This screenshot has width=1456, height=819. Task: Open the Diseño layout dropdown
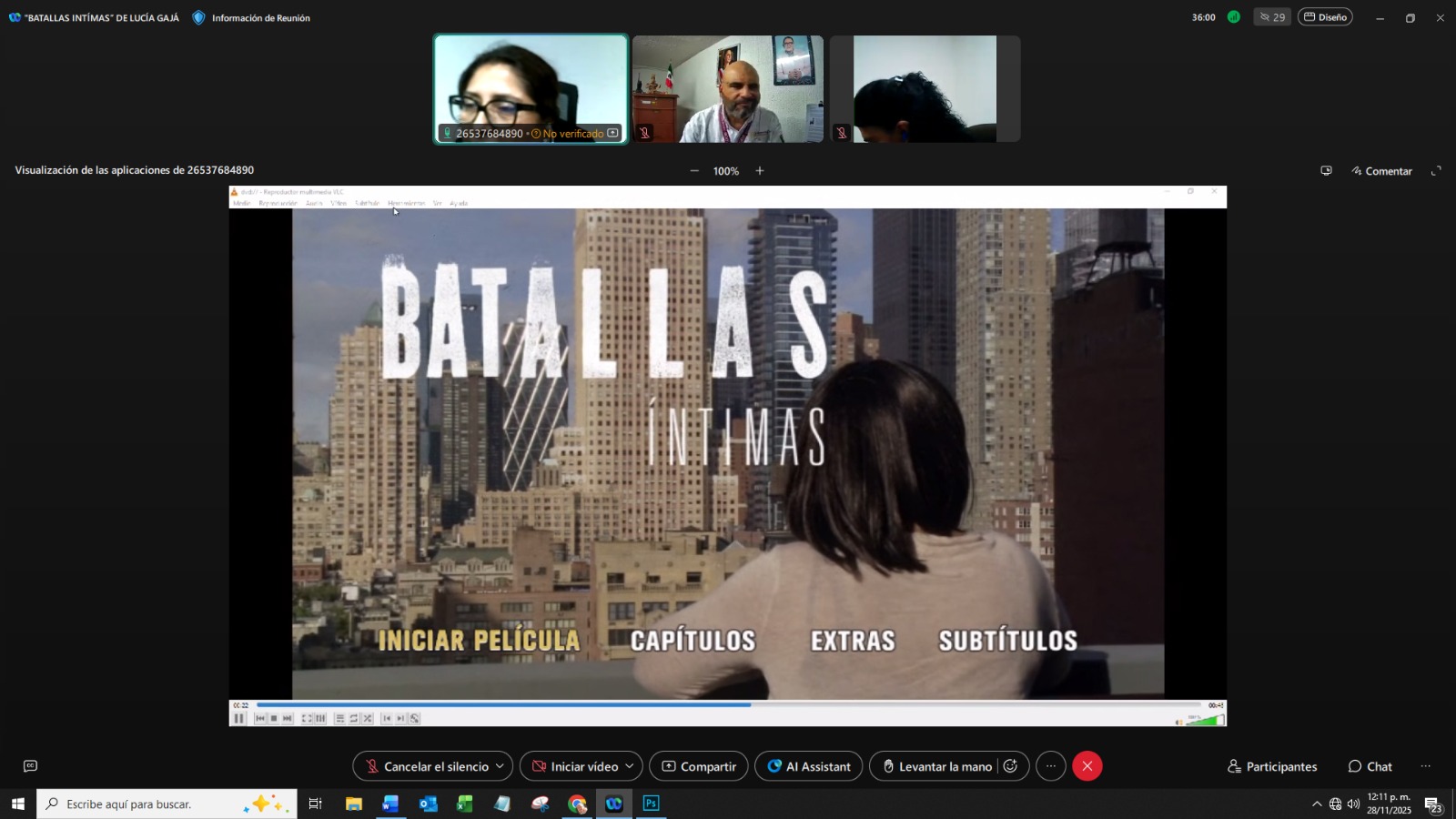(x=1325, y=17)
